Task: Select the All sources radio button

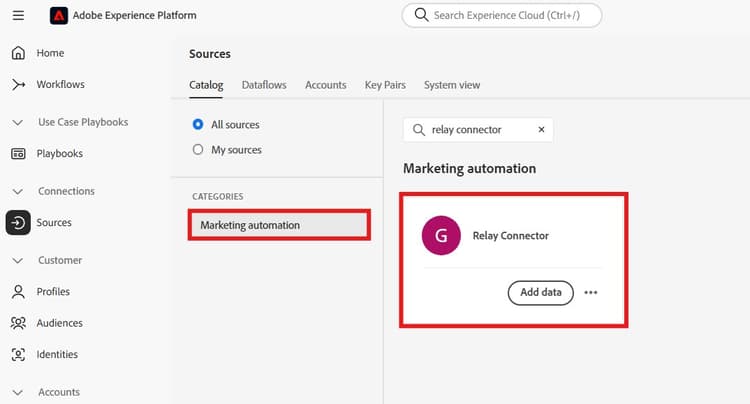Action: tap(197, 125)
